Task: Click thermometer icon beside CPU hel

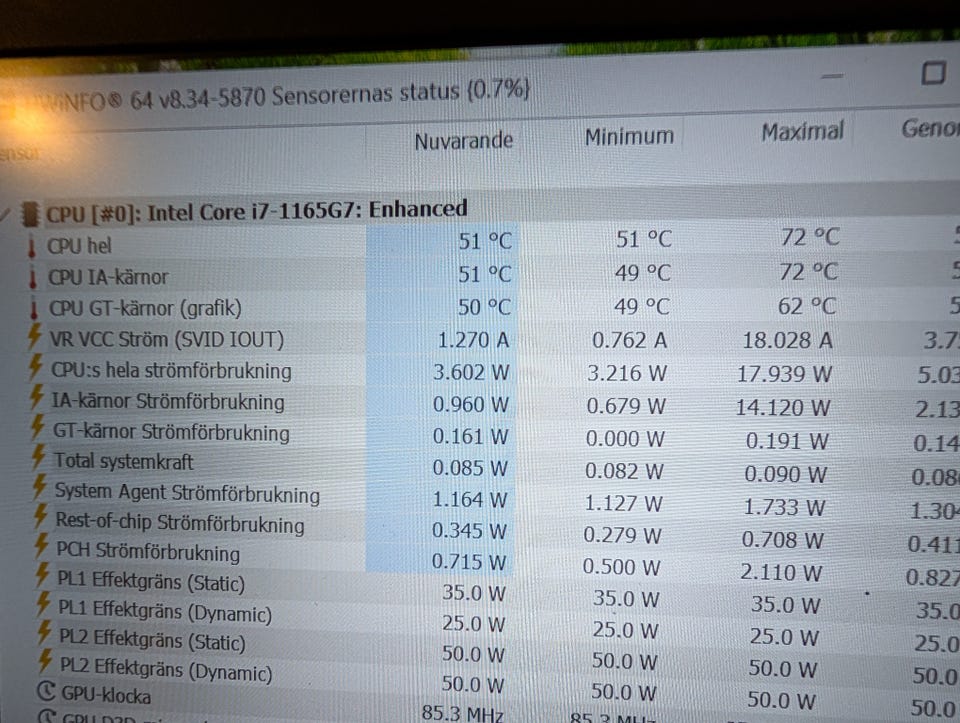Action: point(31,246)
